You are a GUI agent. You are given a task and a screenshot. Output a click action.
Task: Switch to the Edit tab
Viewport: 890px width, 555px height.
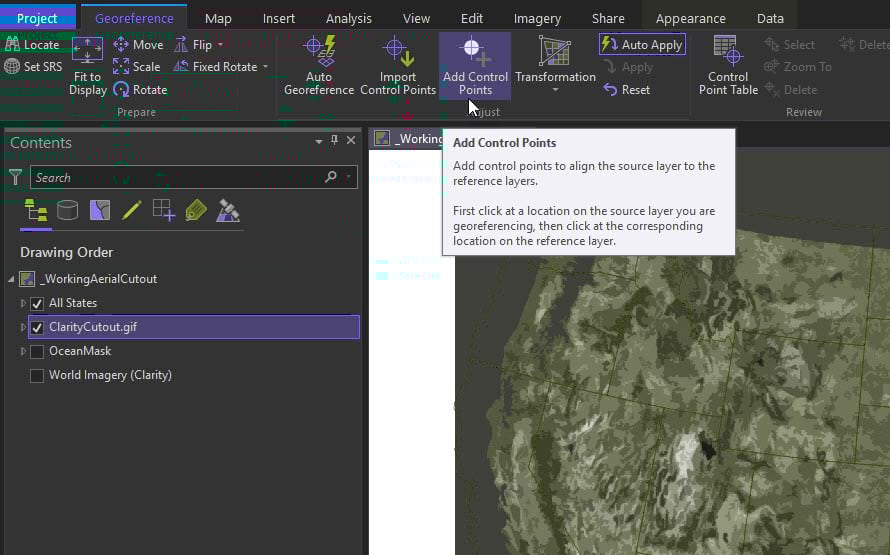[472, 18]
